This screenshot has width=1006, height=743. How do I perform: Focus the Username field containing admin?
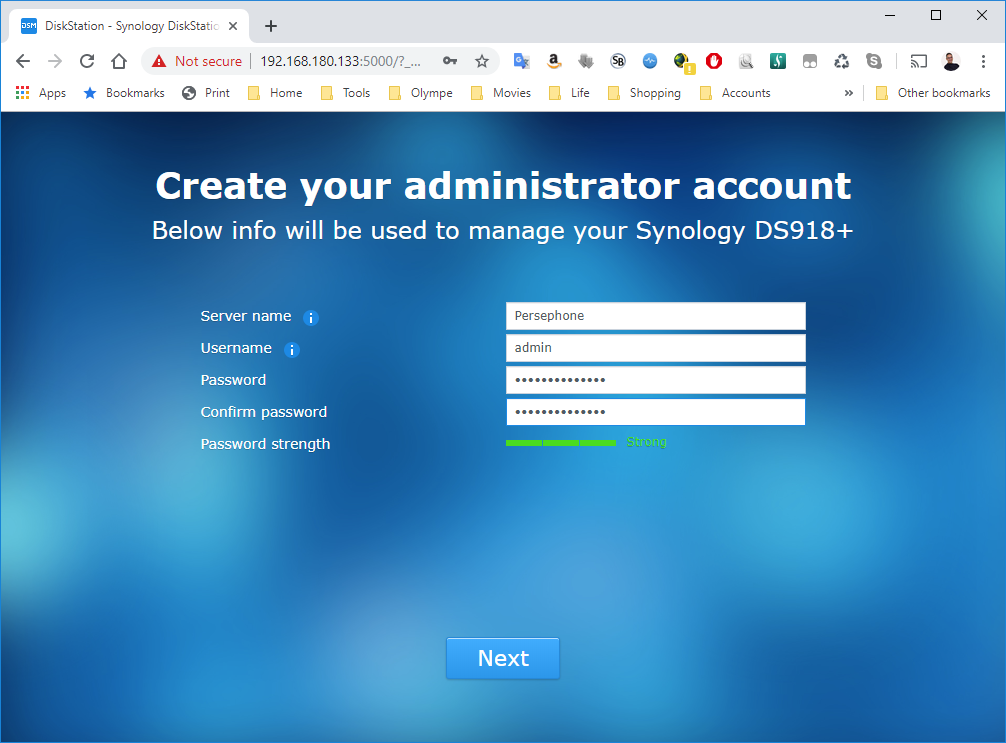656,348
